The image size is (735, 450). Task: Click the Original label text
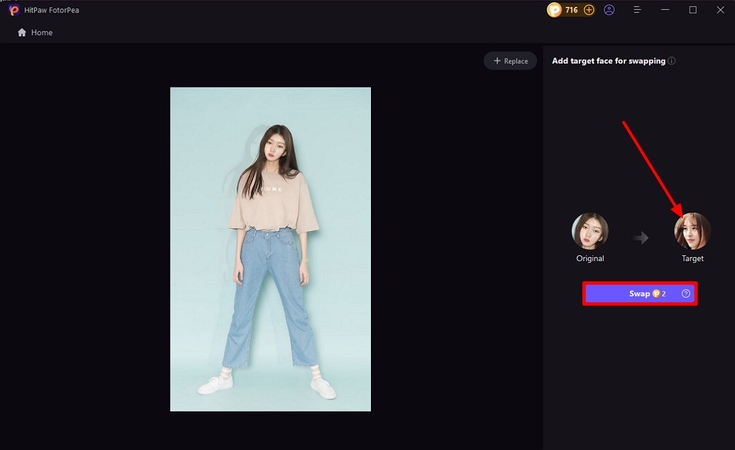[590, 258]
